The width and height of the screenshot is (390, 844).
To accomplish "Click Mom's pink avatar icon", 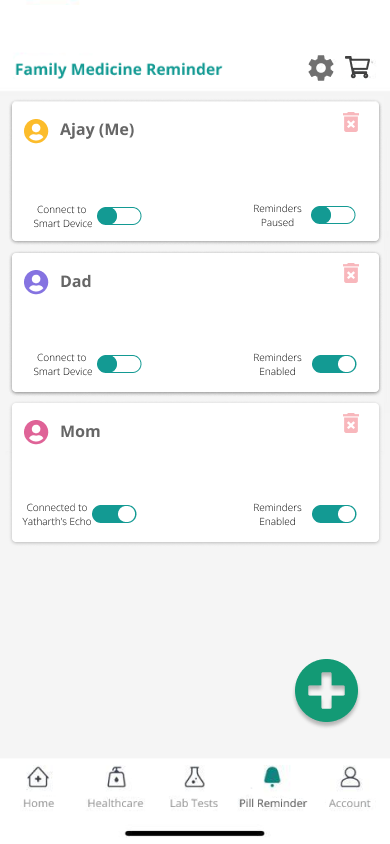I will click(36, 432).
